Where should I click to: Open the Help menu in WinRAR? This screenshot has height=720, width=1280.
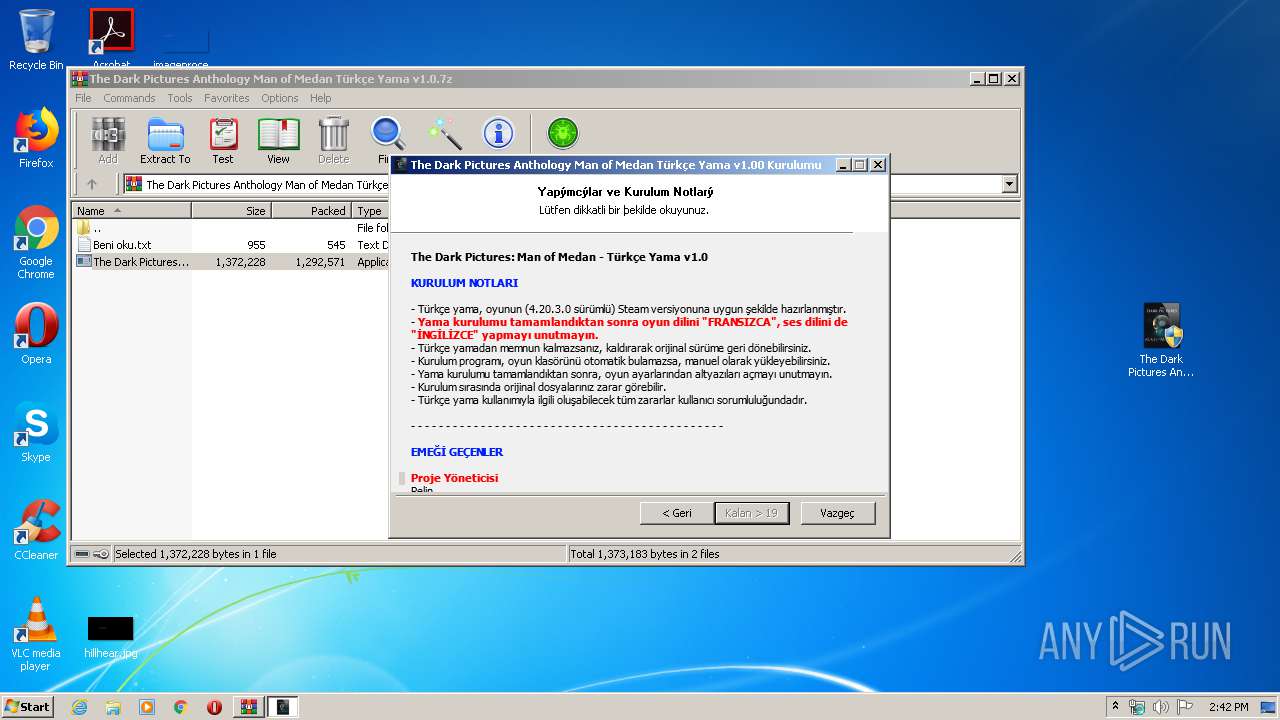pos(320,98)
